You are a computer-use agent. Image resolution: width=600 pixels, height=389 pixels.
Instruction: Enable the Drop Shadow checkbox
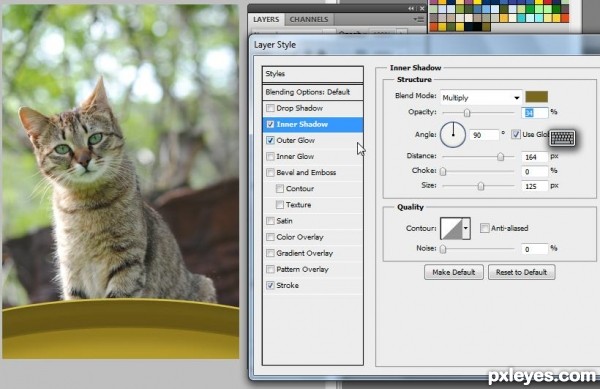click(270, 108)
